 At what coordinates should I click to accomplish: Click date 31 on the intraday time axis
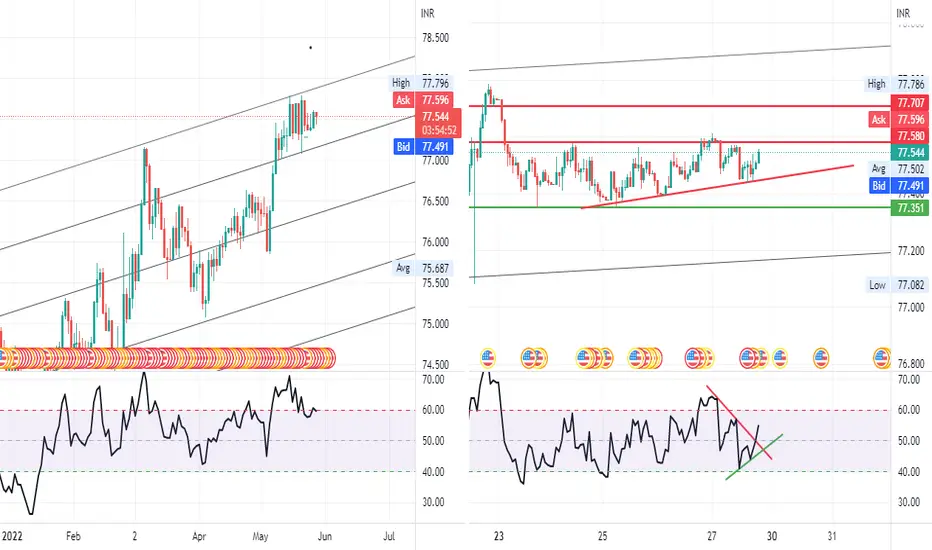[x=832, y=536]
